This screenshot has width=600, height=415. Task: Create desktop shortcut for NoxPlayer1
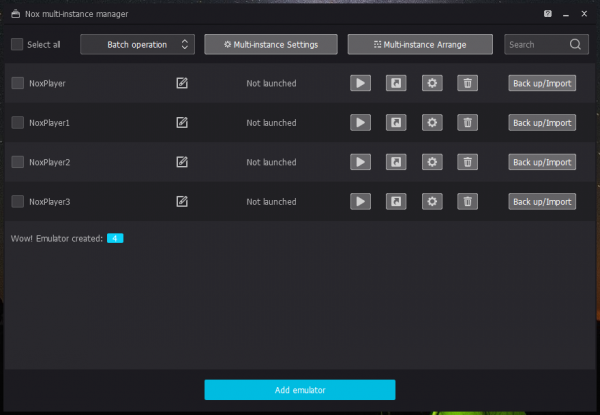[396, 122]
